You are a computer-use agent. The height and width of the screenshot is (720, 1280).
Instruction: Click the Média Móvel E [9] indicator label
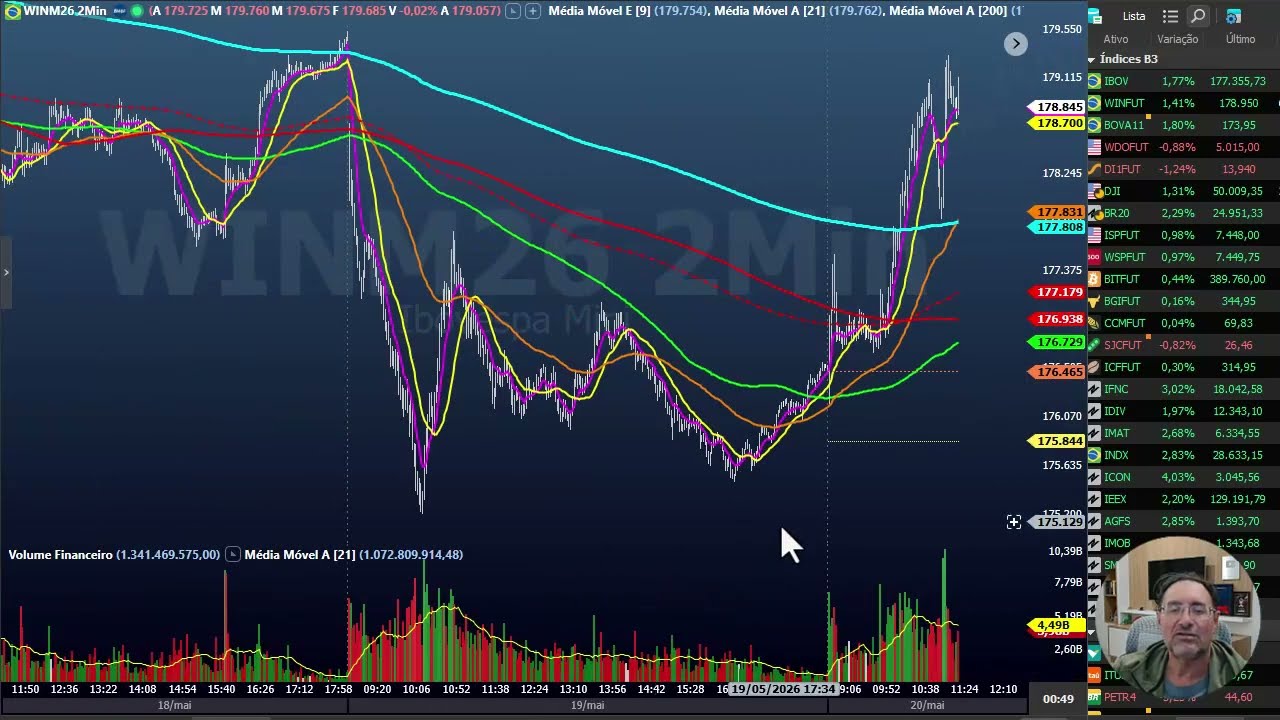(x=599, y=11)
